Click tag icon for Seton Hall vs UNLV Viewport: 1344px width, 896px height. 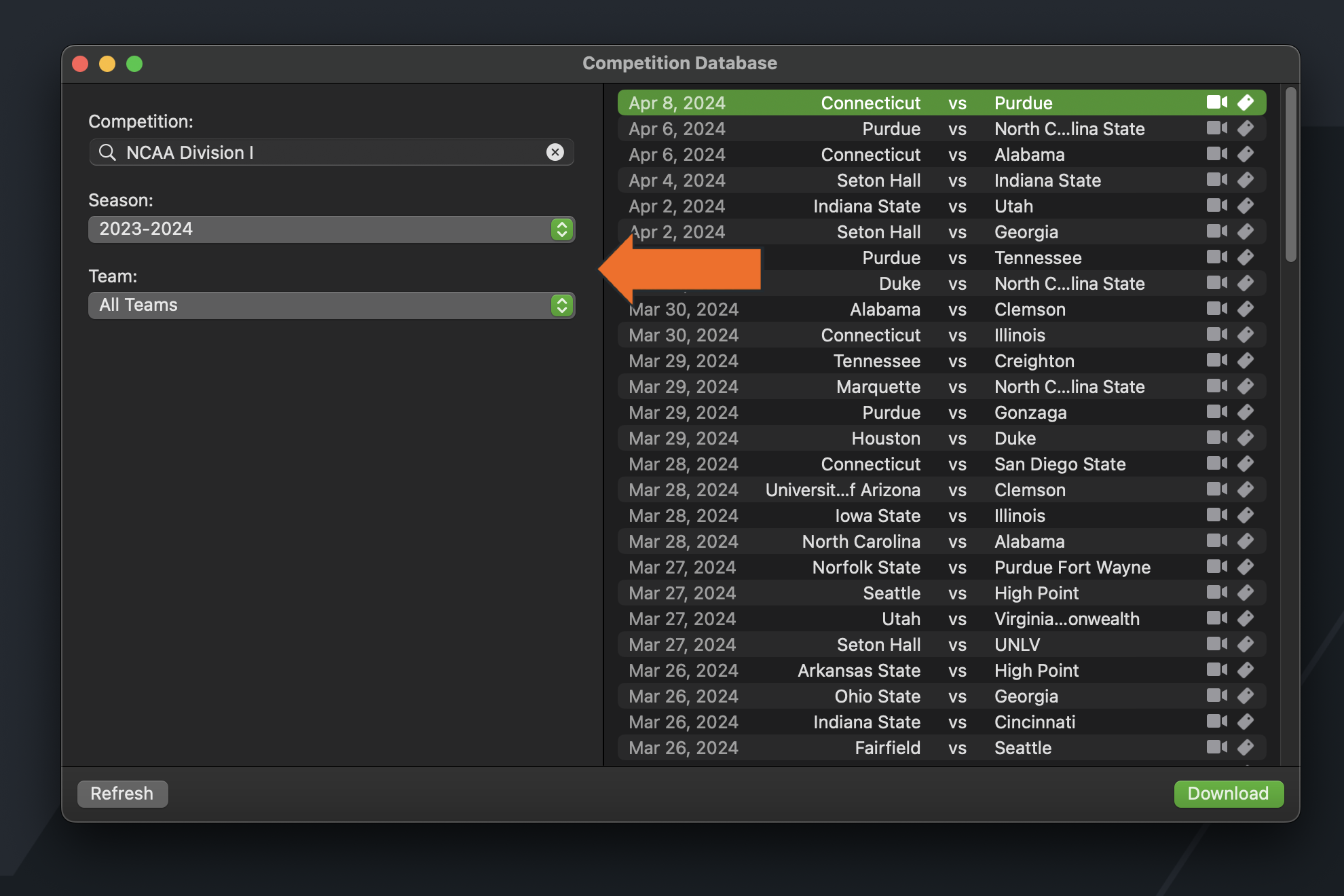[1246, 644]
